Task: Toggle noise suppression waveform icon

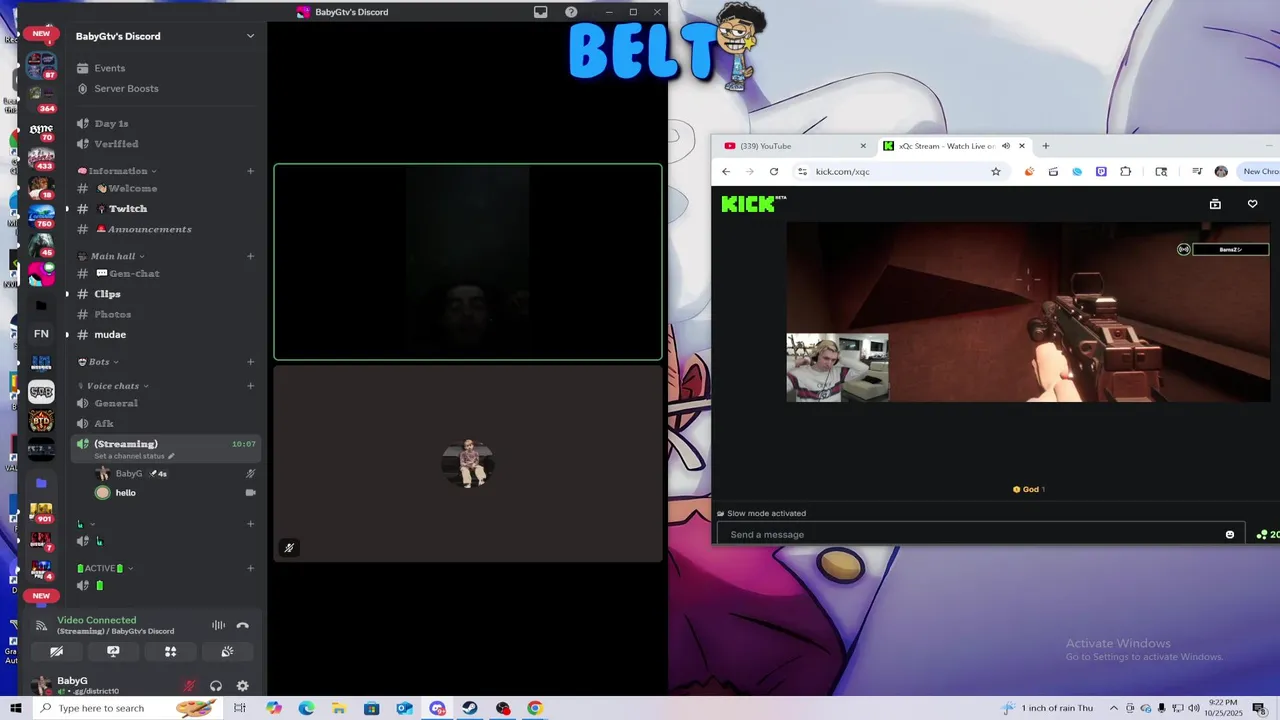Action: coord(218,625)
